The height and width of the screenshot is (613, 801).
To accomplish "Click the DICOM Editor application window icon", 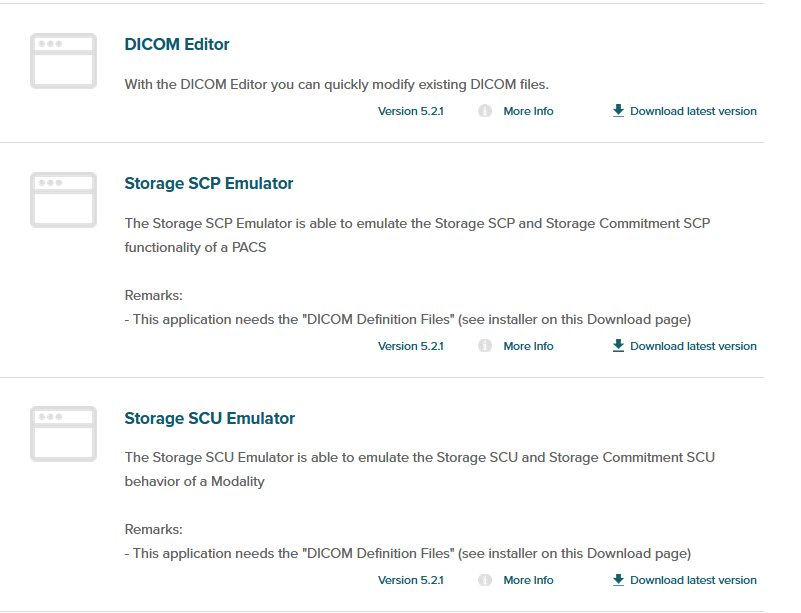I will [x=64, y=61].
